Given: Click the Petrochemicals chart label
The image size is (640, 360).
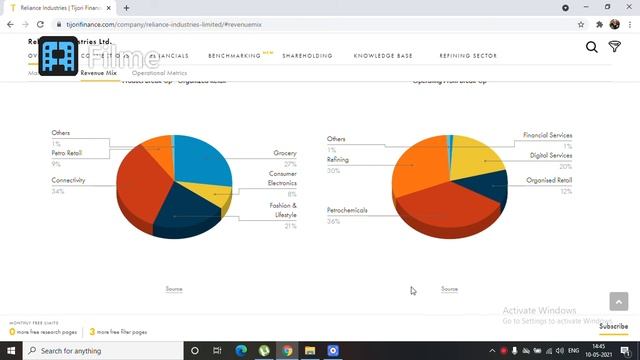Looking at the screenshot, I should pyautogui.click(x=347, y=210).
